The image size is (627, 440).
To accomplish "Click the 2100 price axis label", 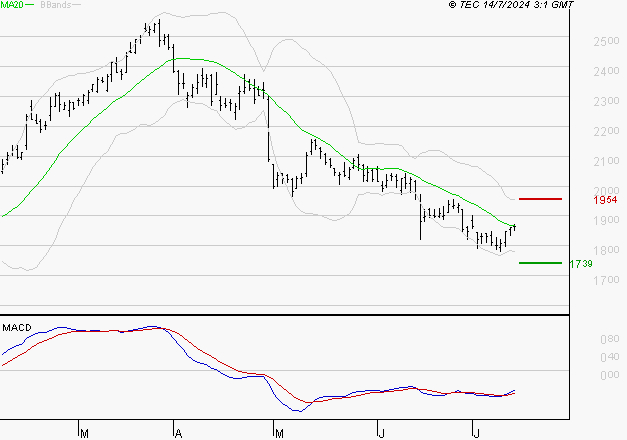I will point(606,161).
